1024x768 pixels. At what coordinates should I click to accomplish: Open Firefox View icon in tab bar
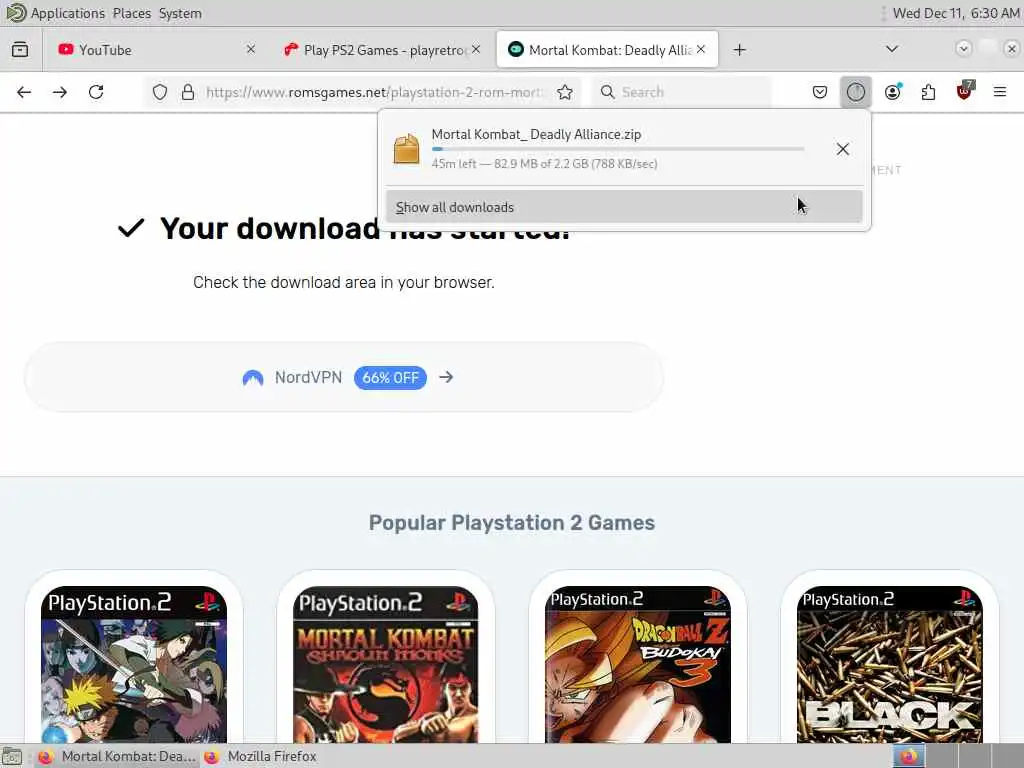(20, 50)
